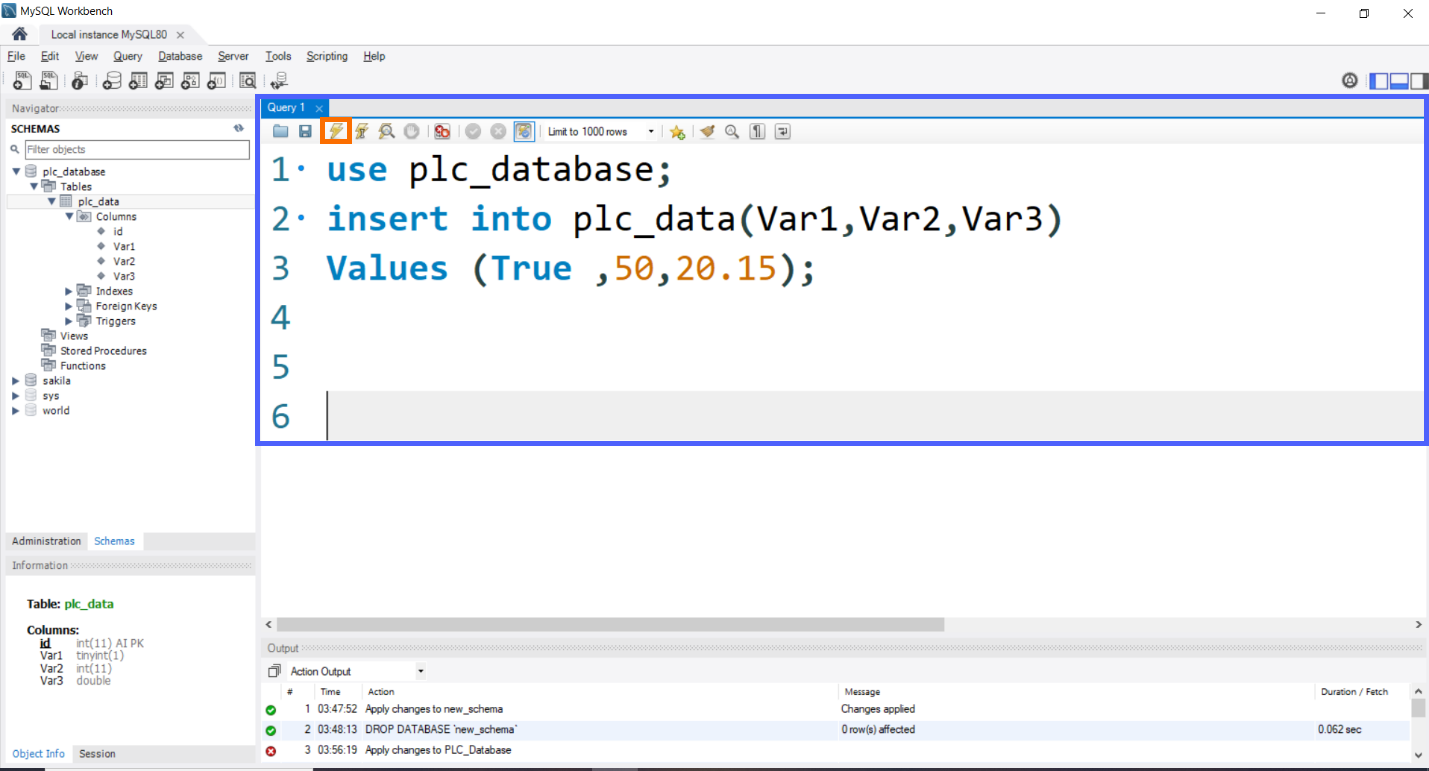The image size is (1429, 771).
Task: Switch to the Administration tab
Action: point(46,540)
